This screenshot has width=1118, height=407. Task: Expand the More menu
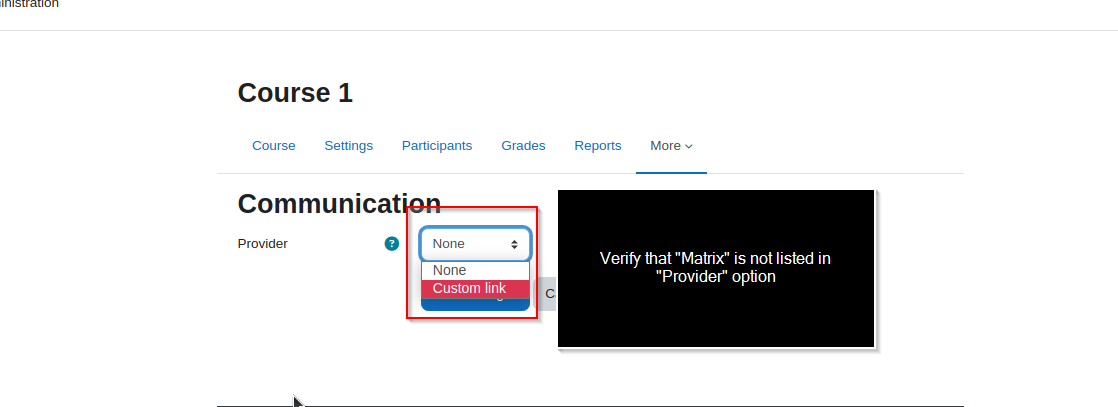pyautogui.click(x=671, y=145)
